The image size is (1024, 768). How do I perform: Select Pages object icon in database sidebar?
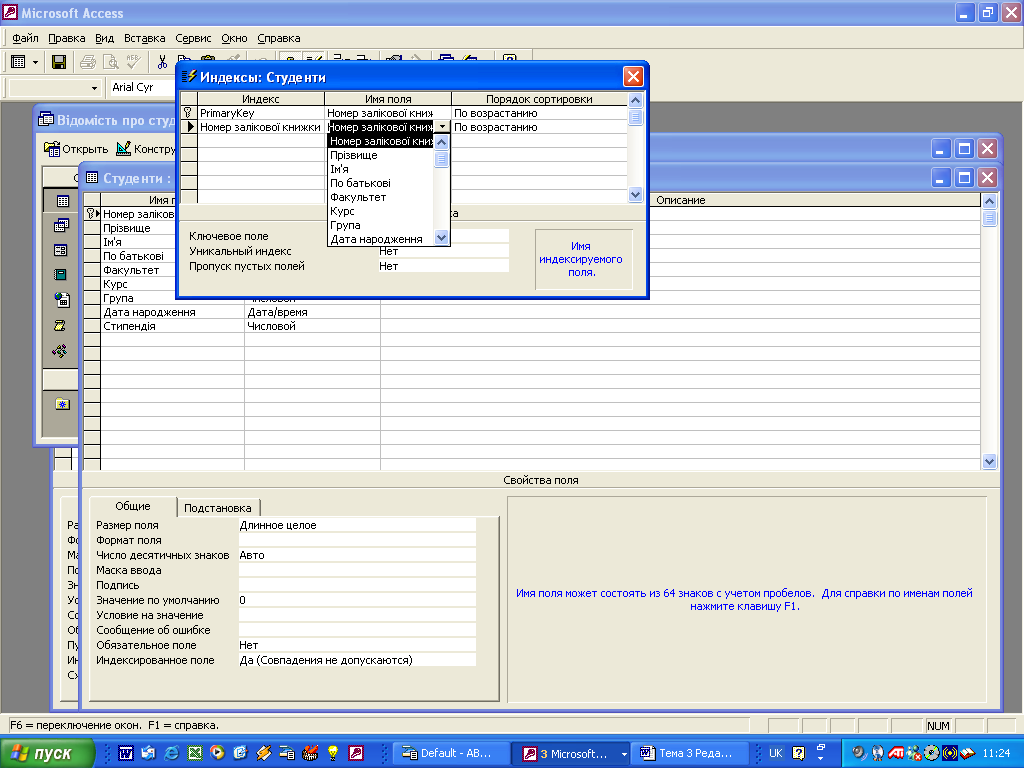coord(61,300)
